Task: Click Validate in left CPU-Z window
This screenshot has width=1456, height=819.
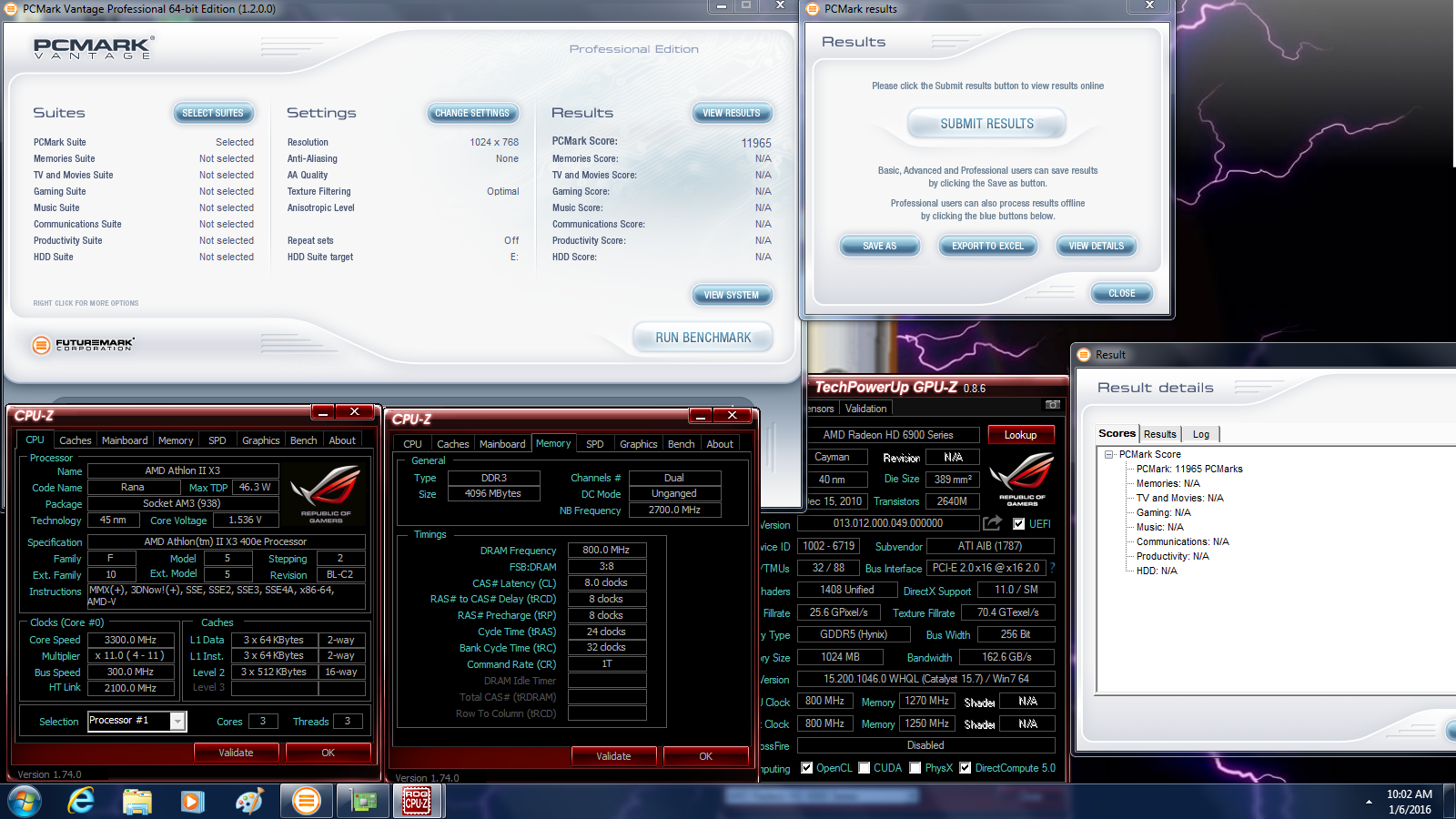Action: click(x=236, y=753)
